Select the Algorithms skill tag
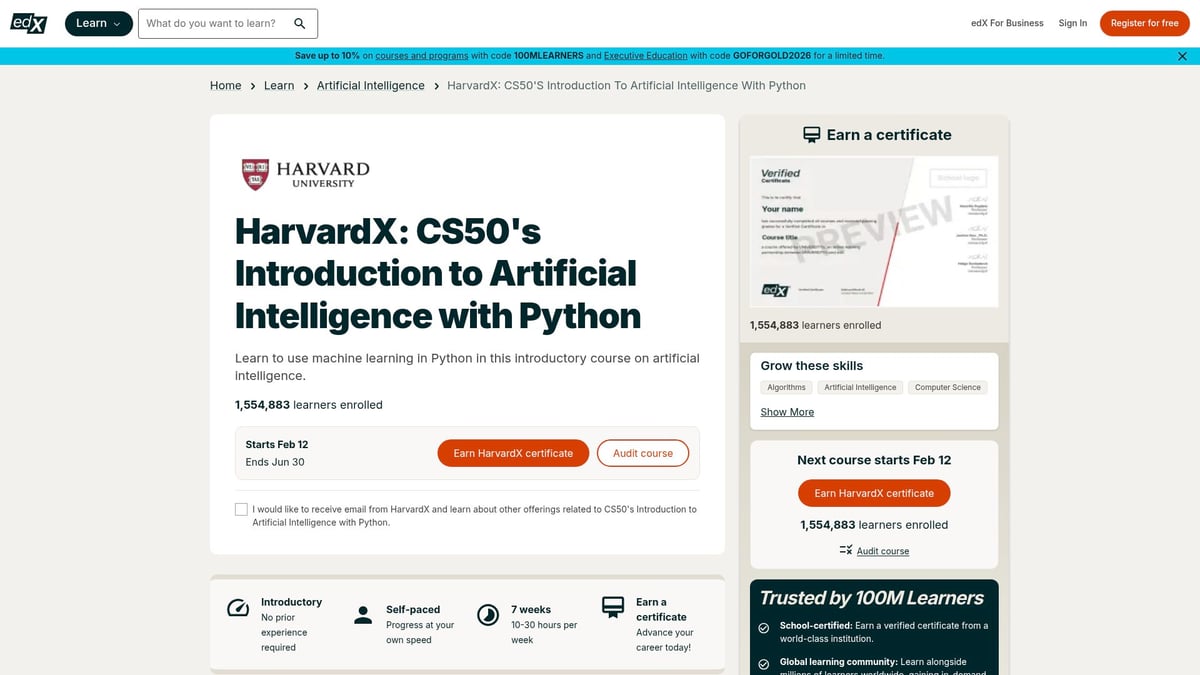Viewport: 1200px width, 675px height. click(x=786, y=387)
